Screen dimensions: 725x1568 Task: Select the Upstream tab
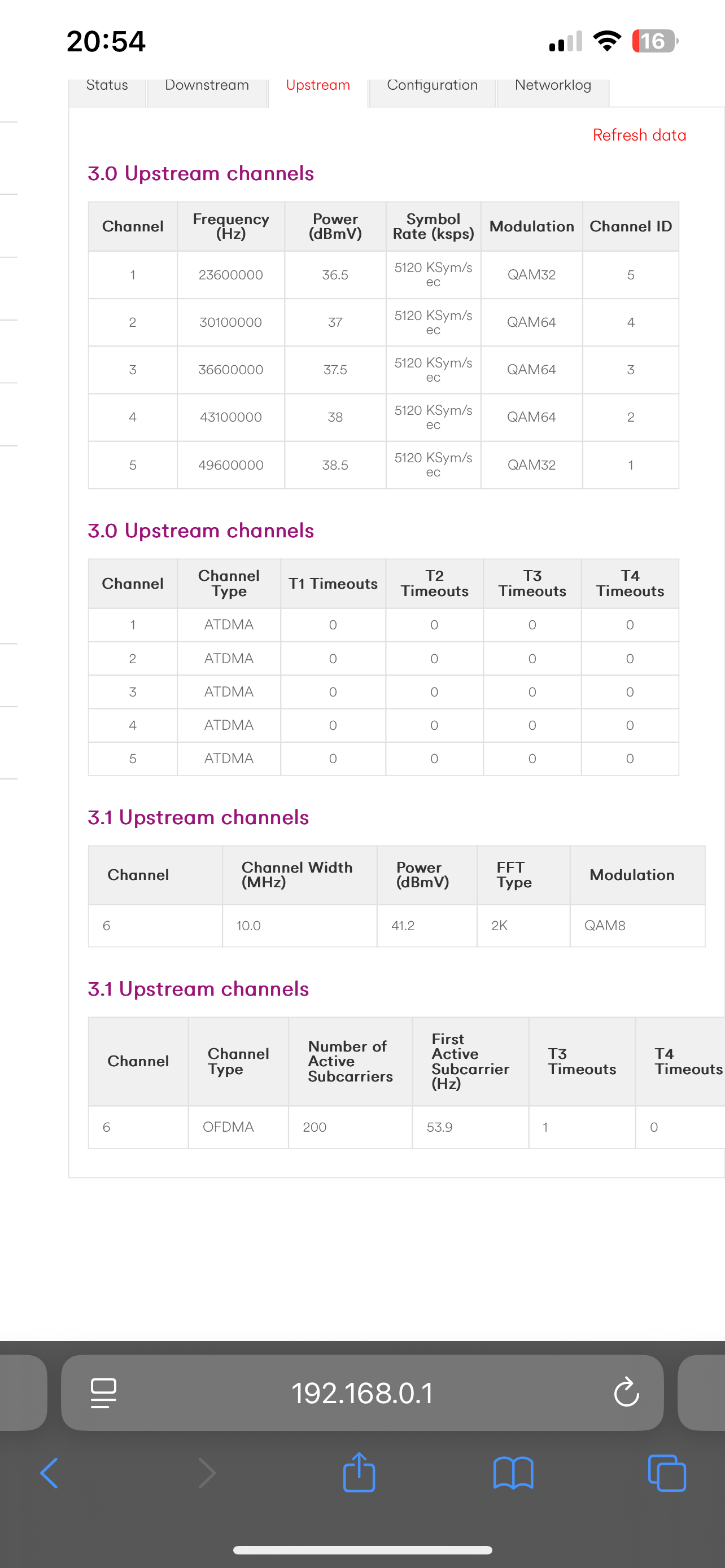click(318, 86)
